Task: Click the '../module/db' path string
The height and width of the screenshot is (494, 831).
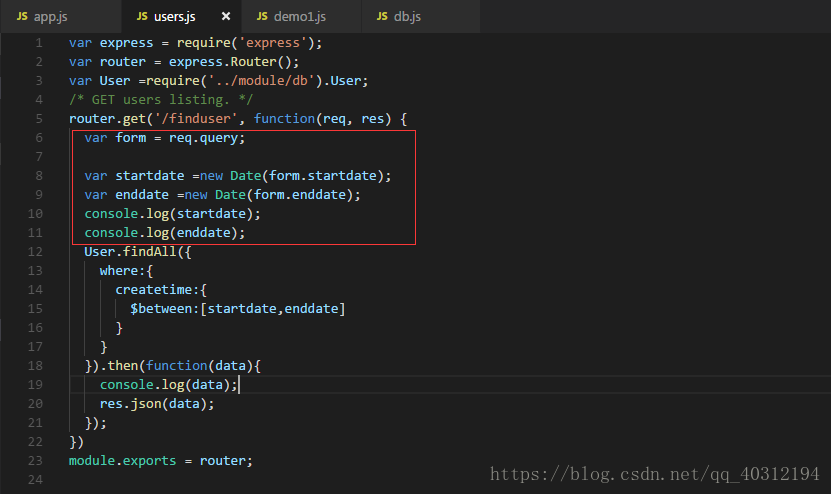Action: click(265, 81)
